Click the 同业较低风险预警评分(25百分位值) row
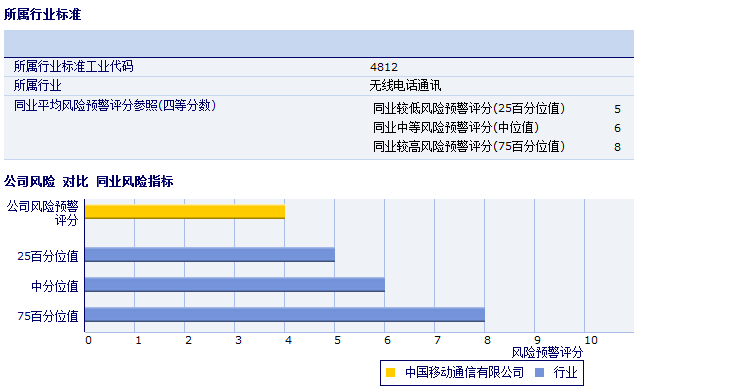Image resolution: width=749 pixels, height=392 pixels. [x=497, y=109]
